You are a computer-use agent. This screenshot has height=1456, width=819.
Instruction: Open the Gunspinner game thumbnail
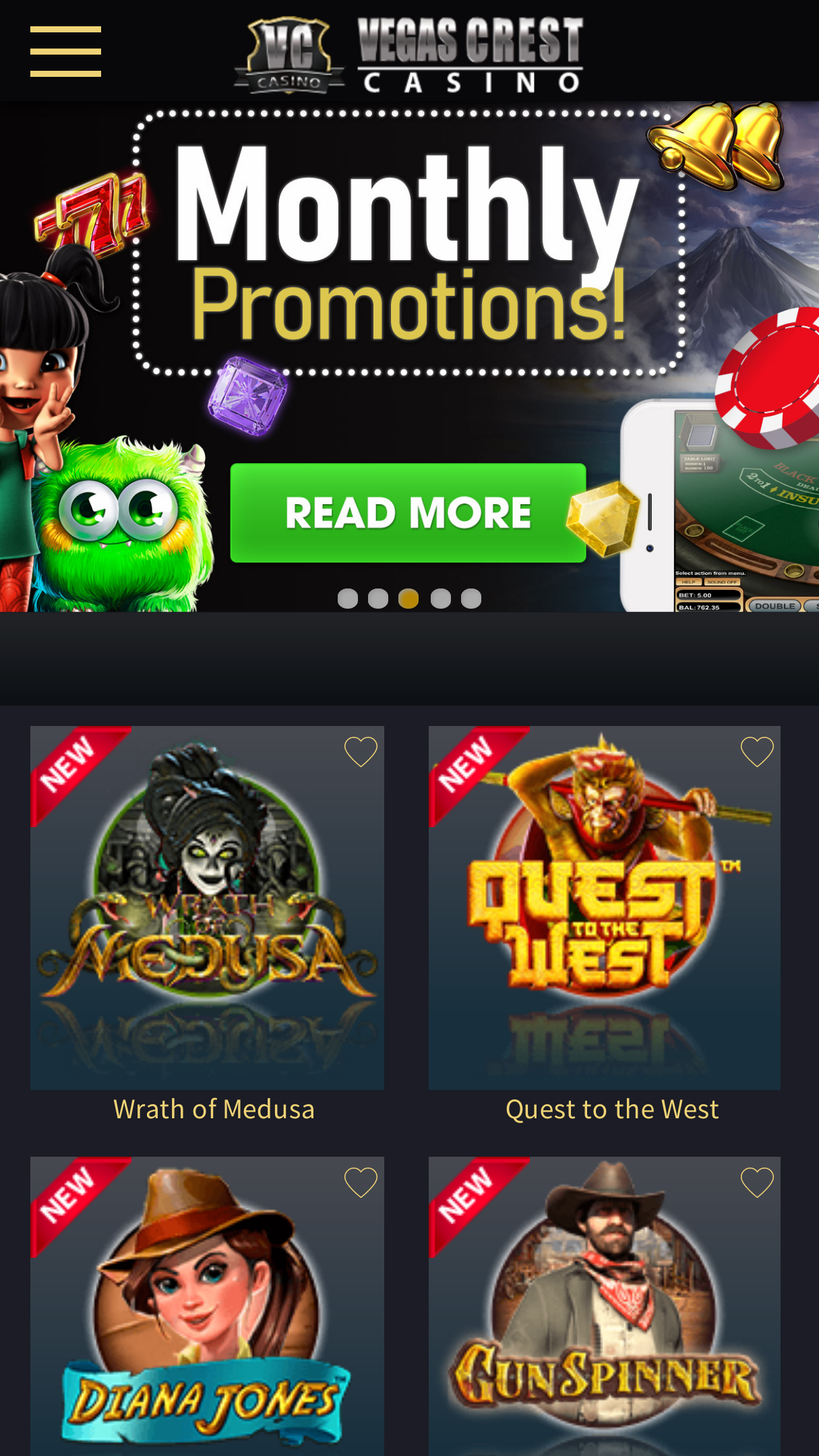605,1306
